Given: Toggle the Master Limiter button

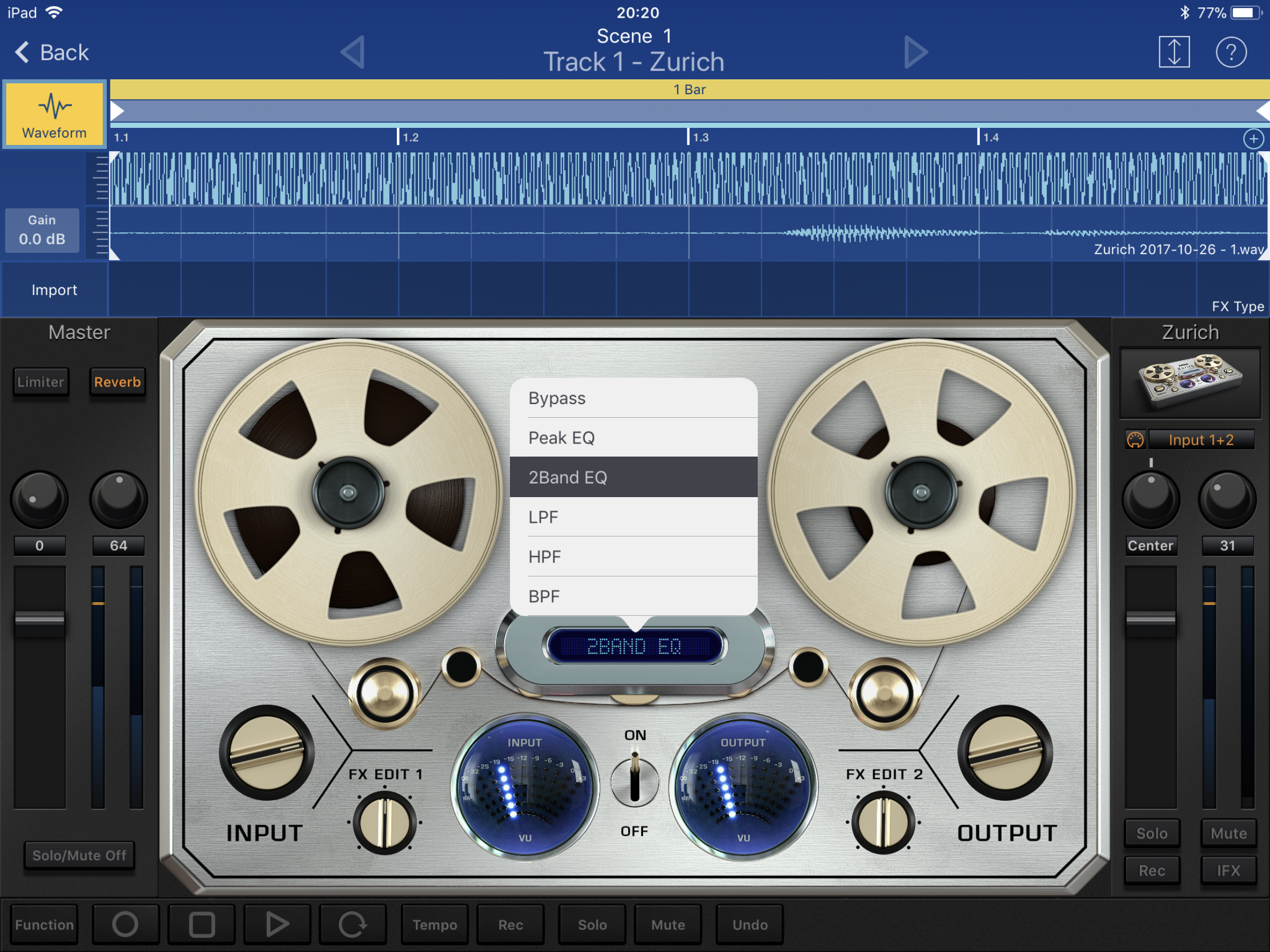Looking at the screenshot, I should point(40,382).
